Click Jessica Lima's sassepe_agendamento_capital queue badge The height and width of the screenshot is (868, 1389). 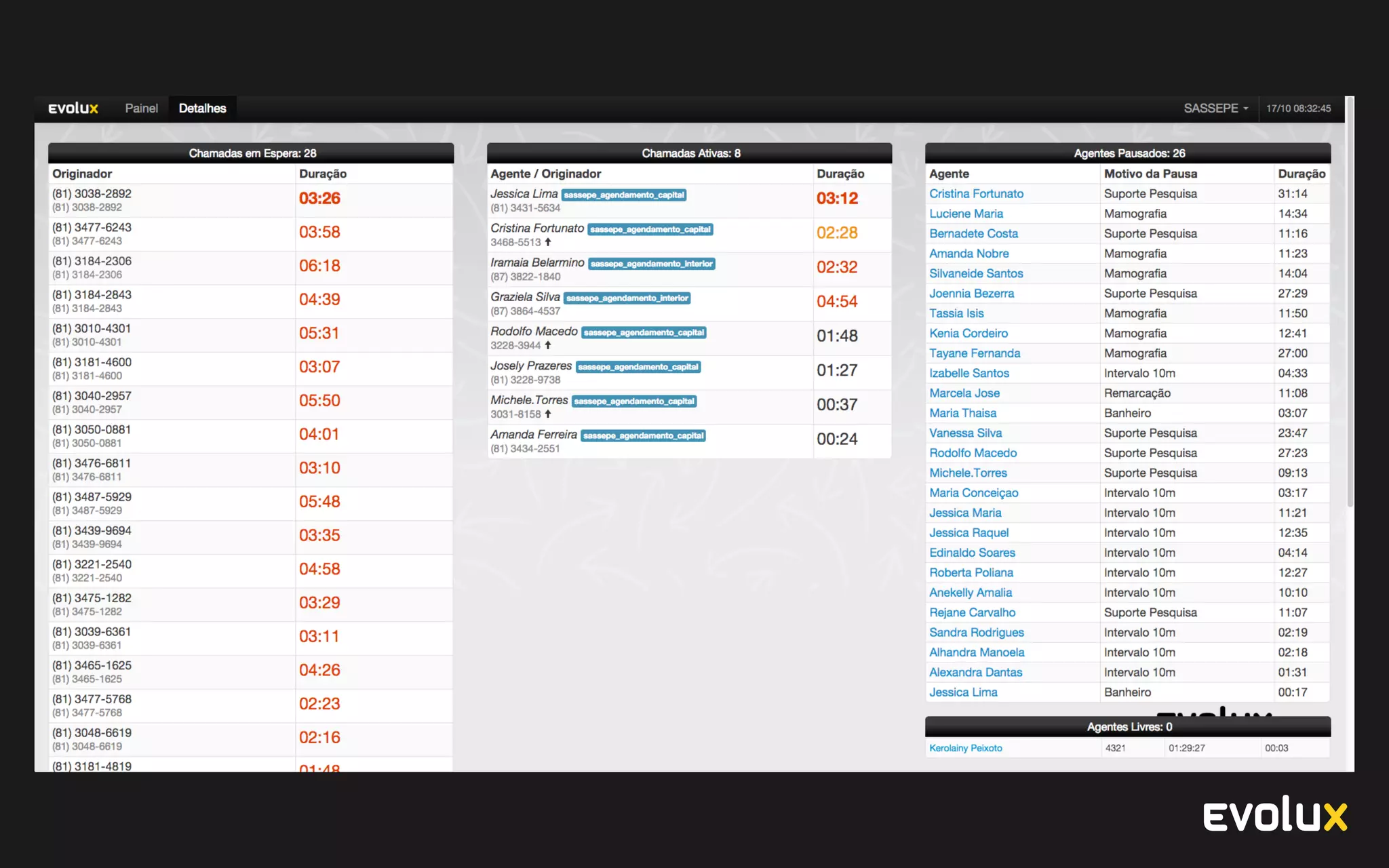point(624,195)
